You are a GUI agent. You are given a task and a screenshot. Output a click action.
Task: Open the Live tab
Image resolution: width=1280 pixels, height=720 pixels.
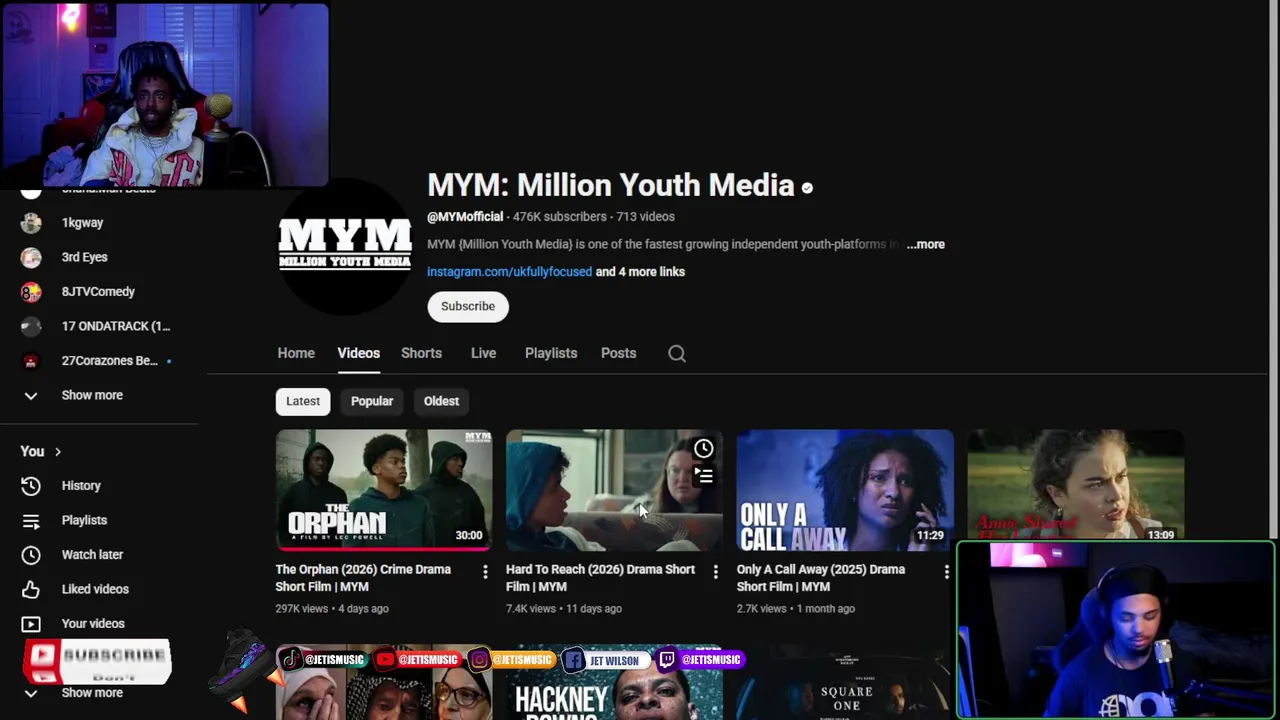[483, 353]
